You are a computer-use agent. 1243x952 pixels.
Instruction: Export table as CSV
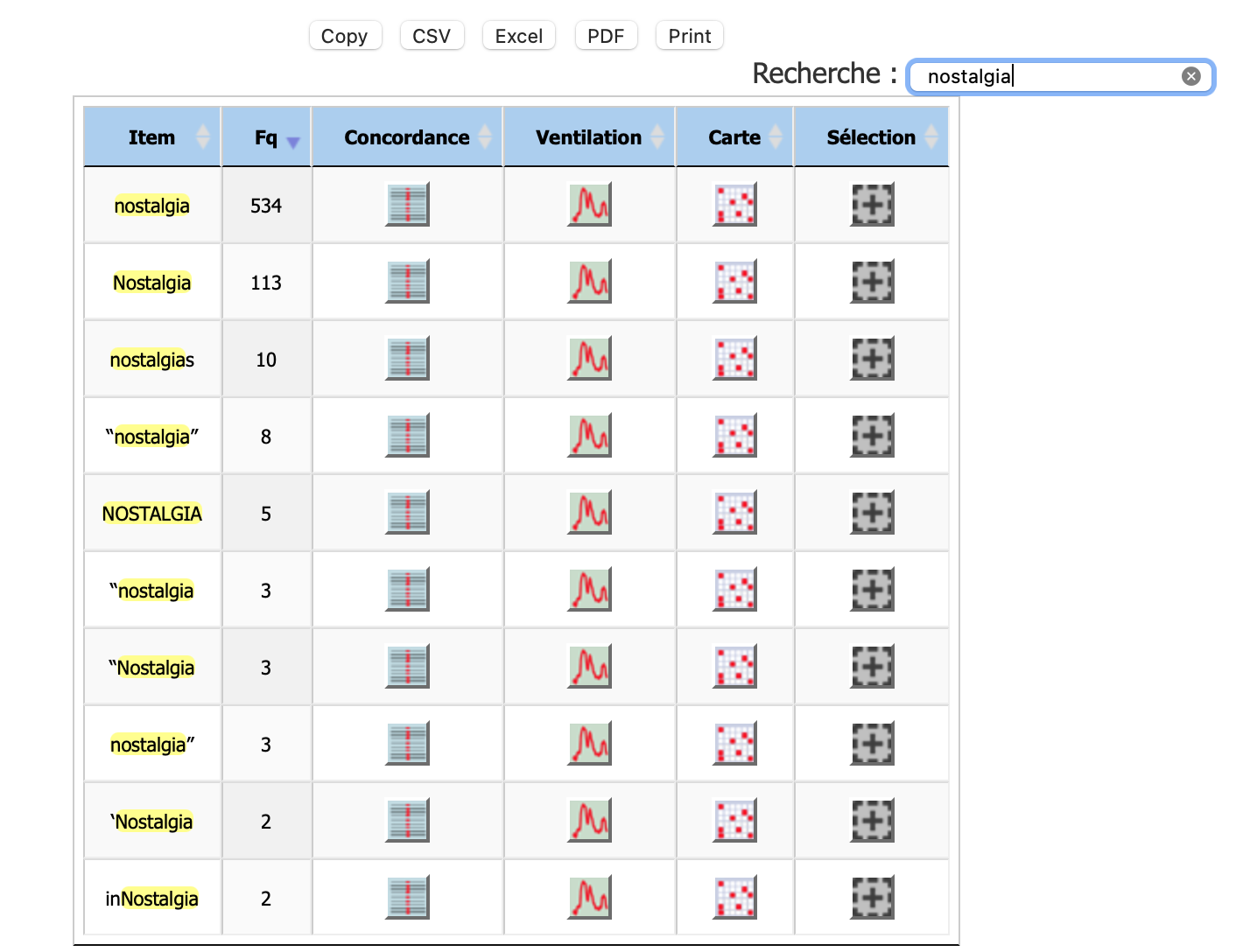(432, 36)
